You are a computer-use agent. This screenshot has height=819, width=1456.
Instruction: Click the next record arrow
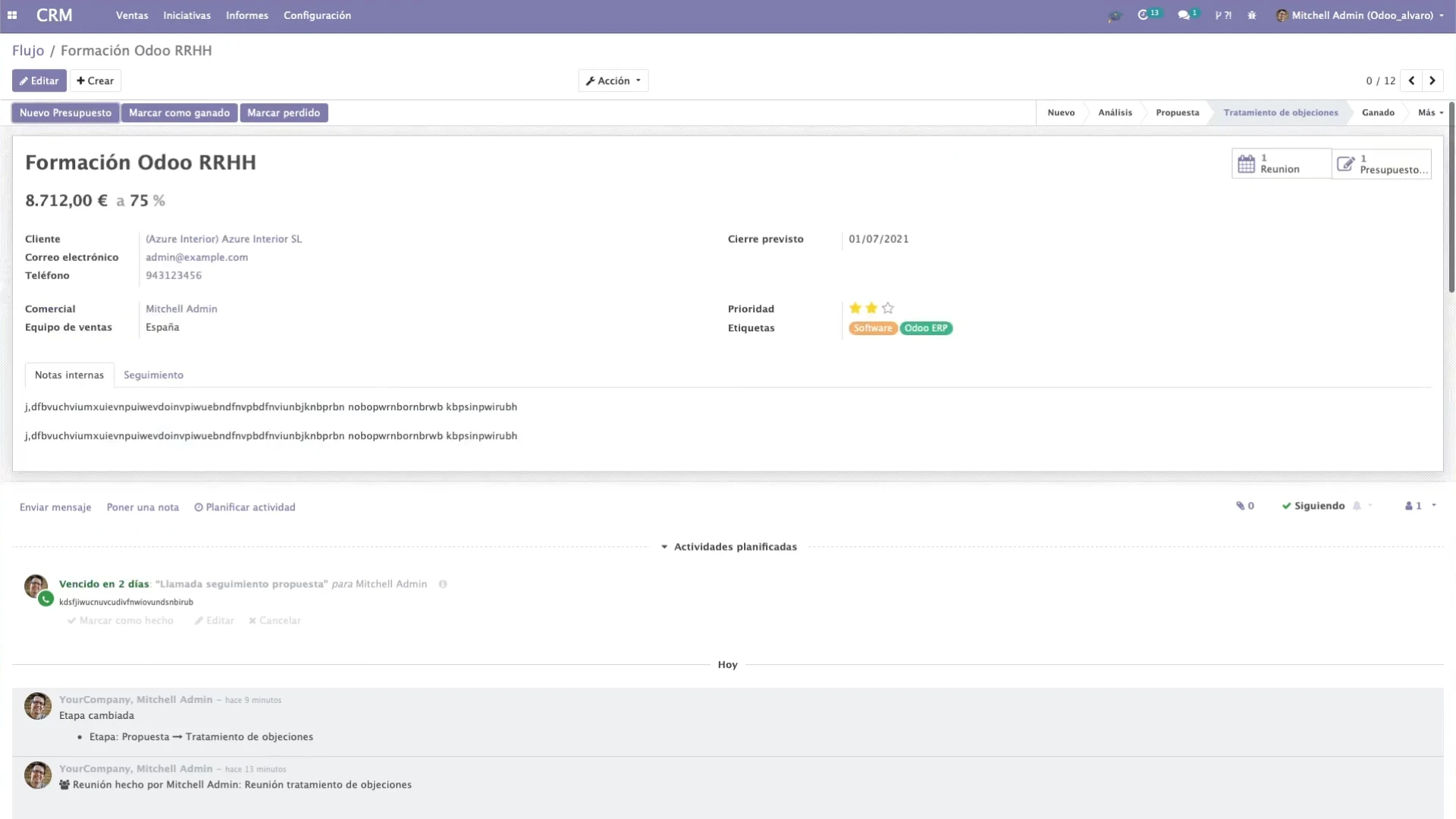[1432, 80]
